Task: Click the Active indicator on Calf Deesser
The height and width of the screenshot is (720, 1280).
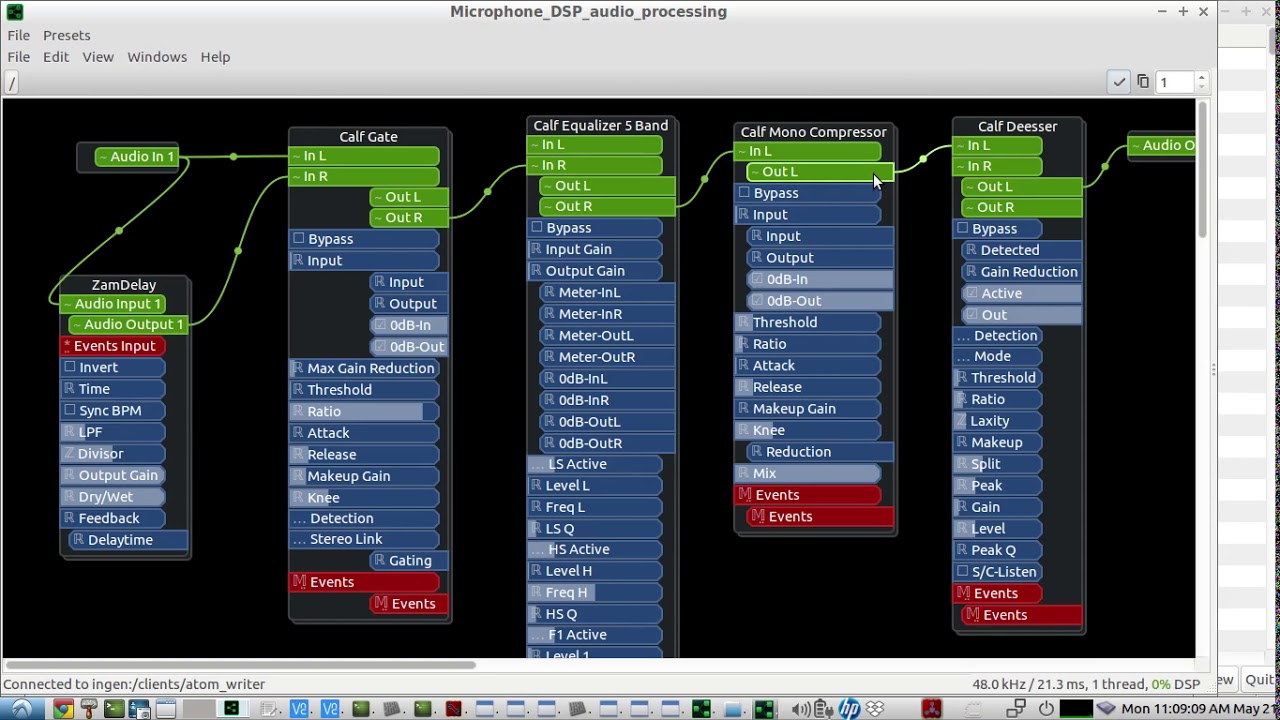Action: [1022, 293]
